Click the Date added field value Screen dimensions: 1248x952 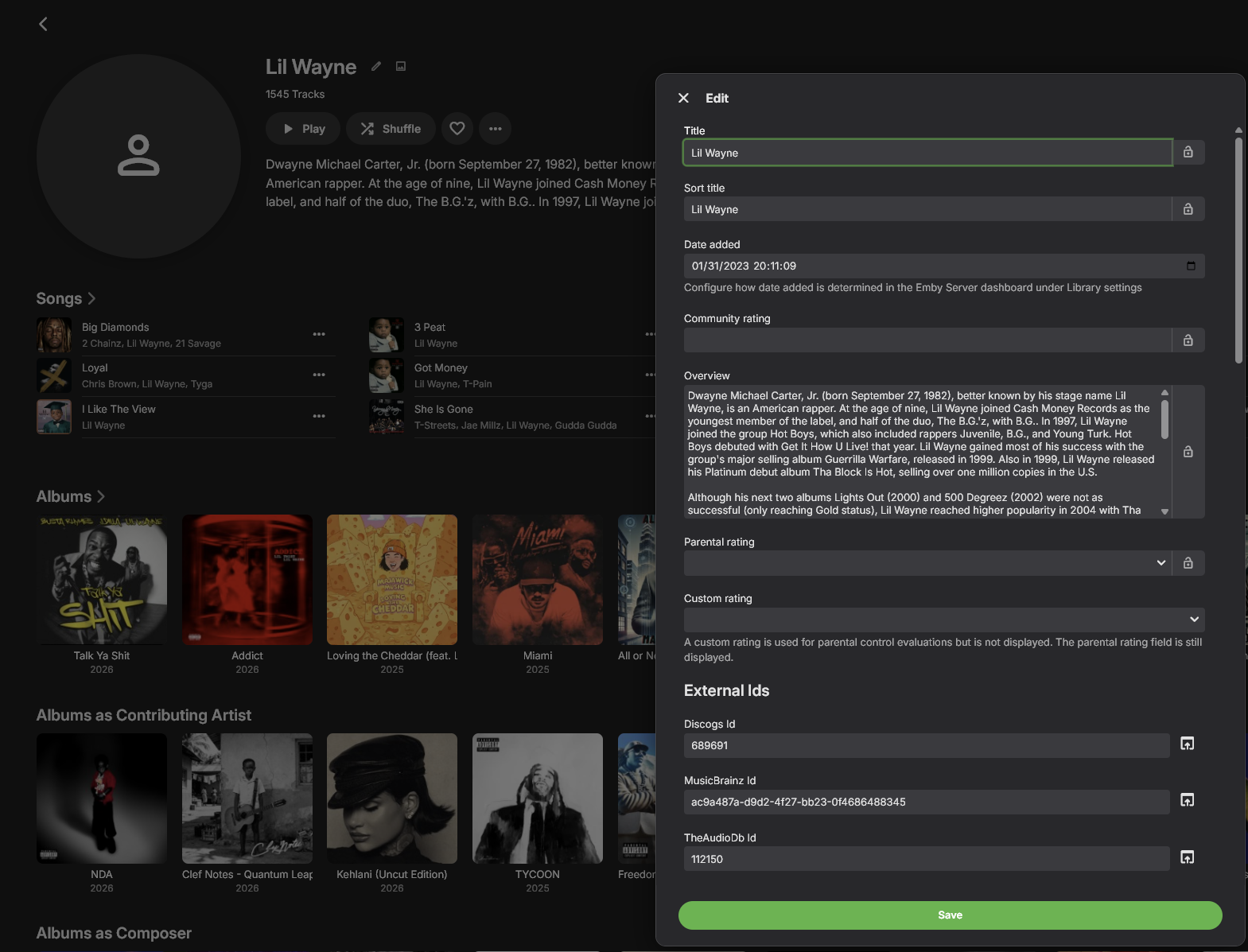pyautogui.click(x=744, y=266)
